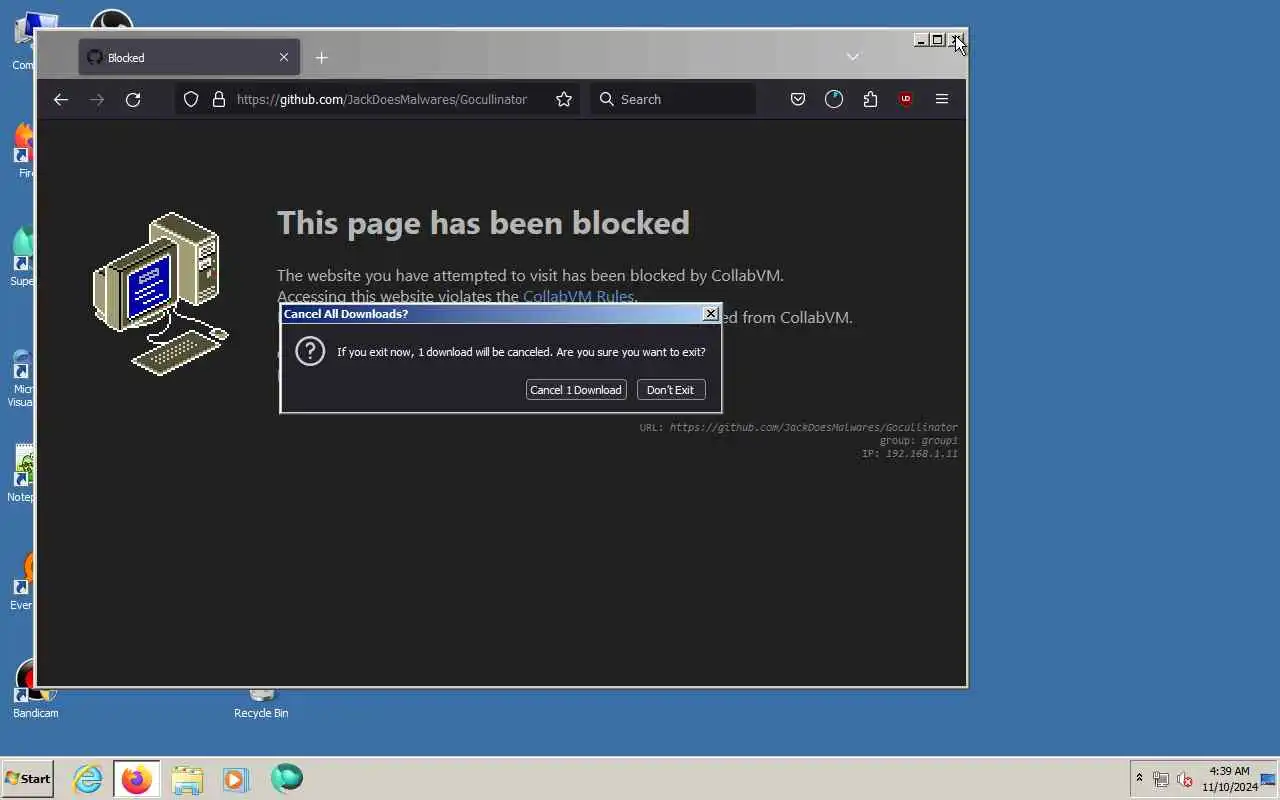
Task: Choose Don't Exit in the dialog
Action: click(671, 390)
